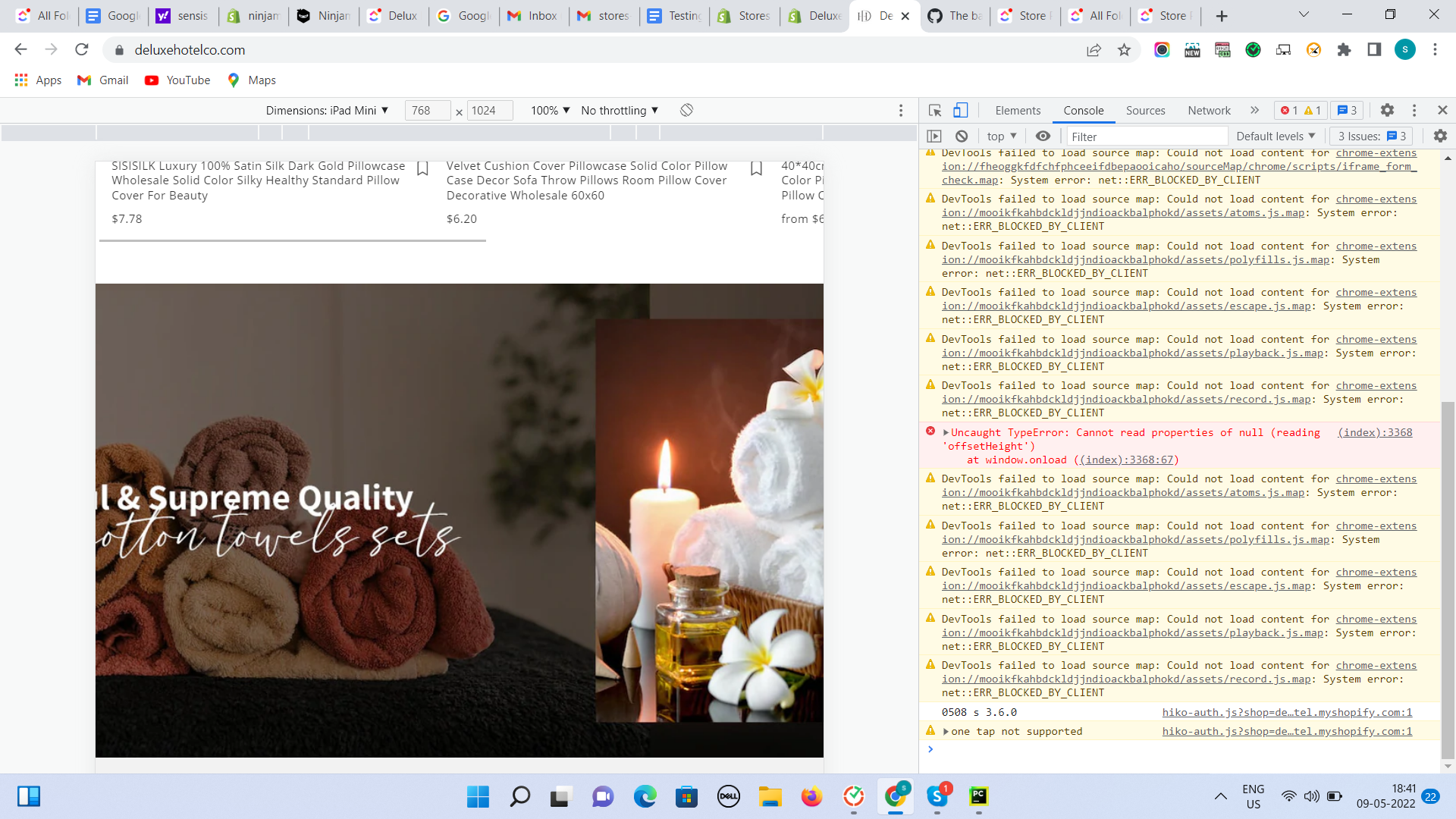This screenshot has width=1456, height=819.
Task: Open the (index):3368 source link
Action: (x=1375, y=433)
